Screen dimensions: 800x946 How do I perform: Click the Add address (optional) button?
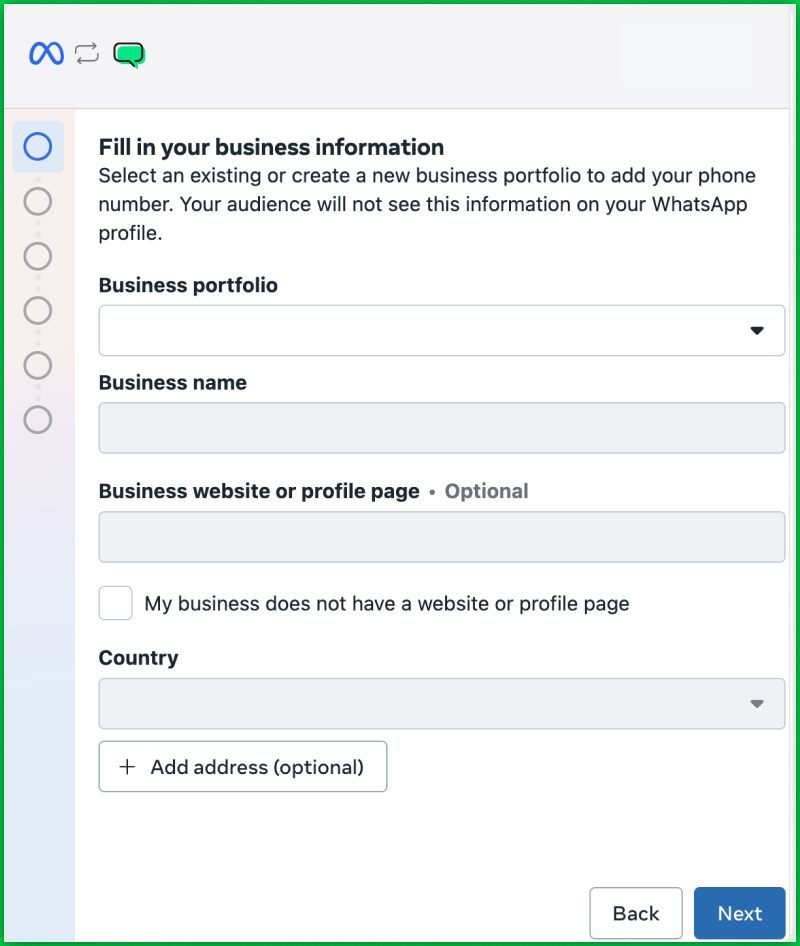242,766
